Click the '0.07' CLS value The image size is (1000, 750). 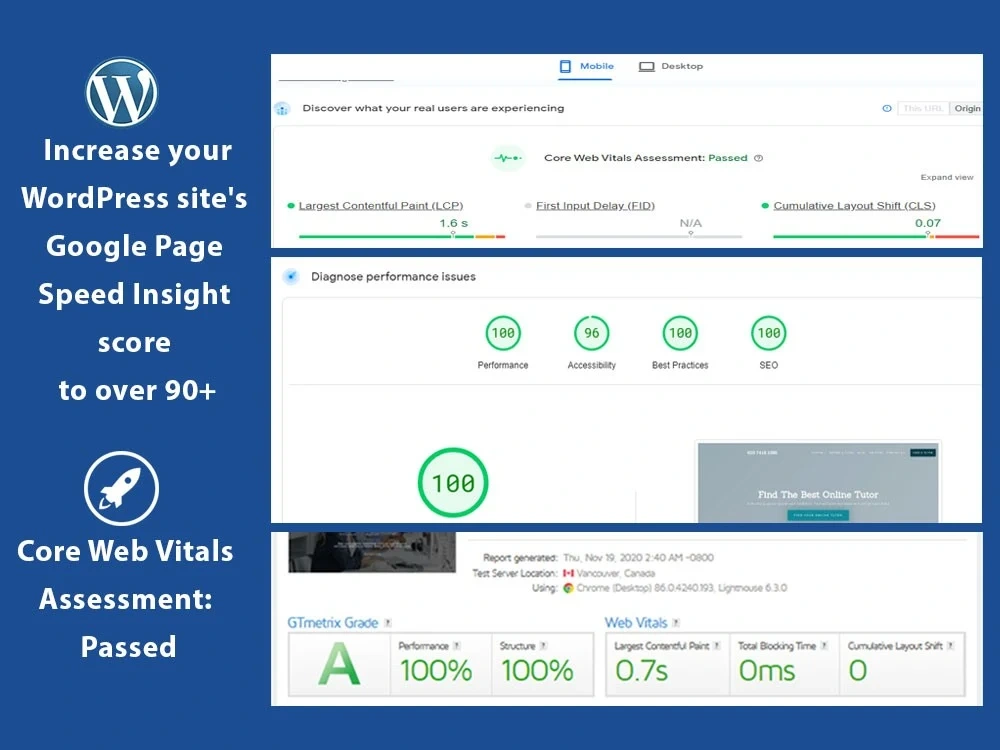[927, 223]
